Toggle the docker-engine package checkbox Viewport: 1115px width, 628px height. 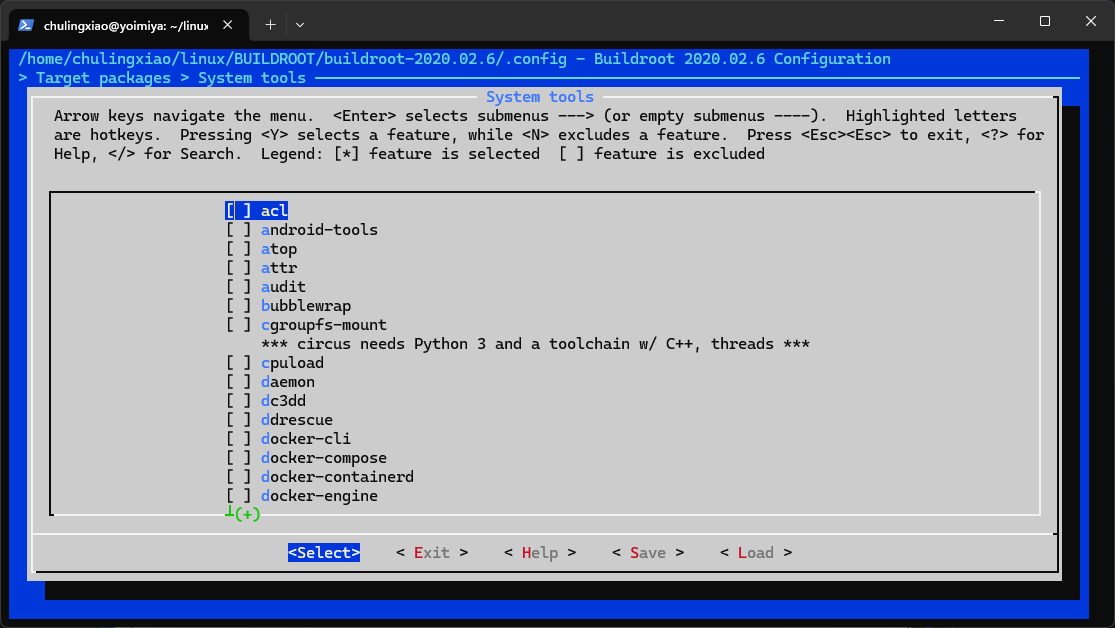[x=238, y=496]
